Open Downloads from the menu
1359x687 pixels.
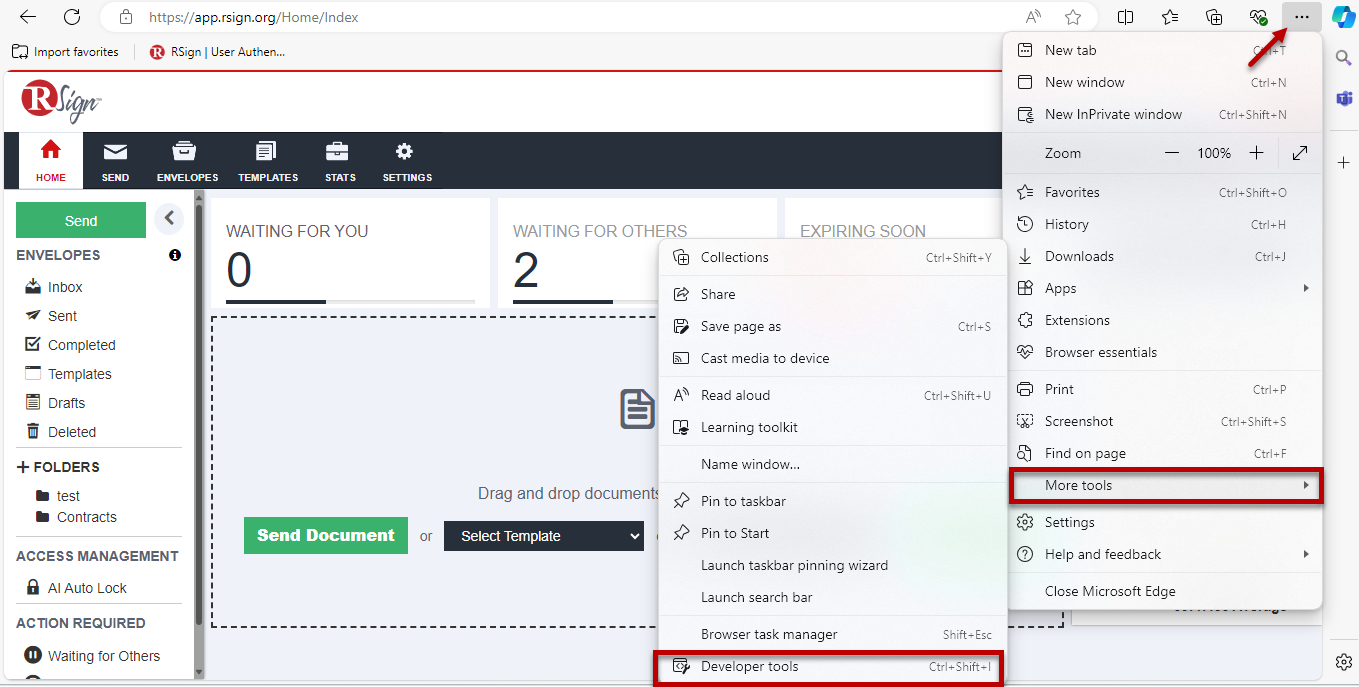1164,256
